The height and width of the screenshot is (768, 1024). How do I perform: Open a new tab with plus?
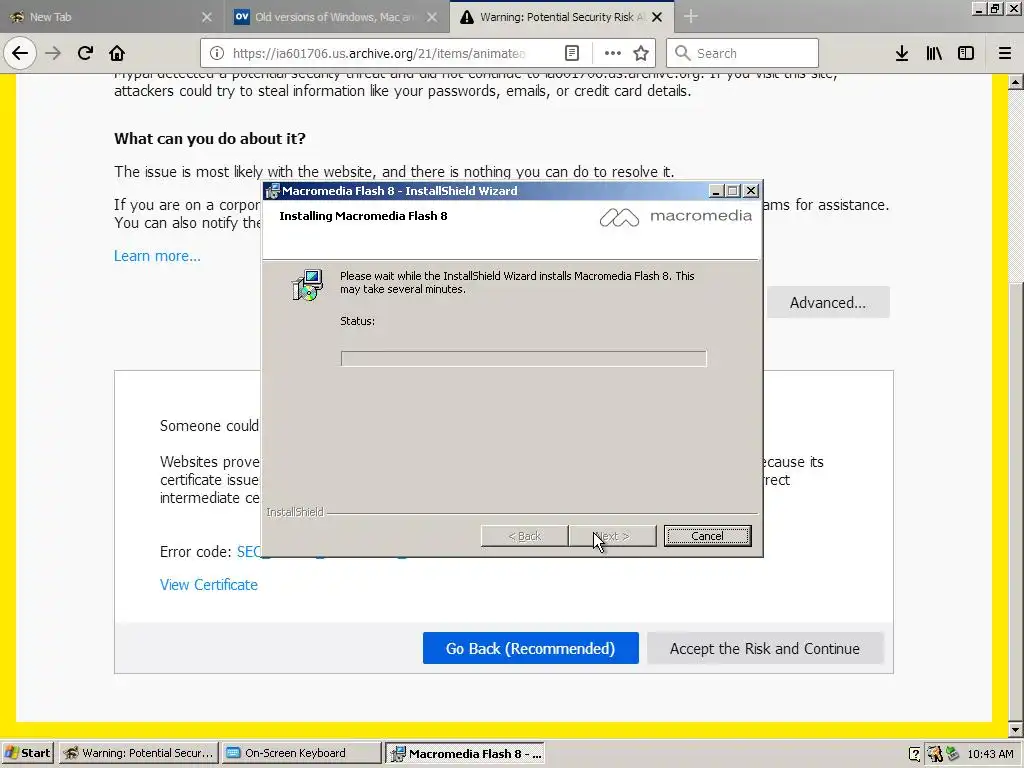(690, 17)
